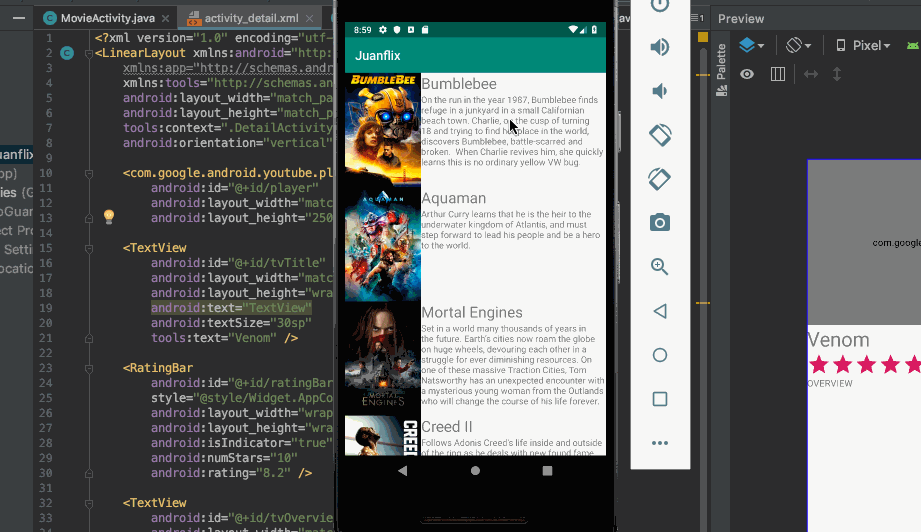
Task: Click horizontal pan arrows icon in Preview
Action: (x=811, y=74)
